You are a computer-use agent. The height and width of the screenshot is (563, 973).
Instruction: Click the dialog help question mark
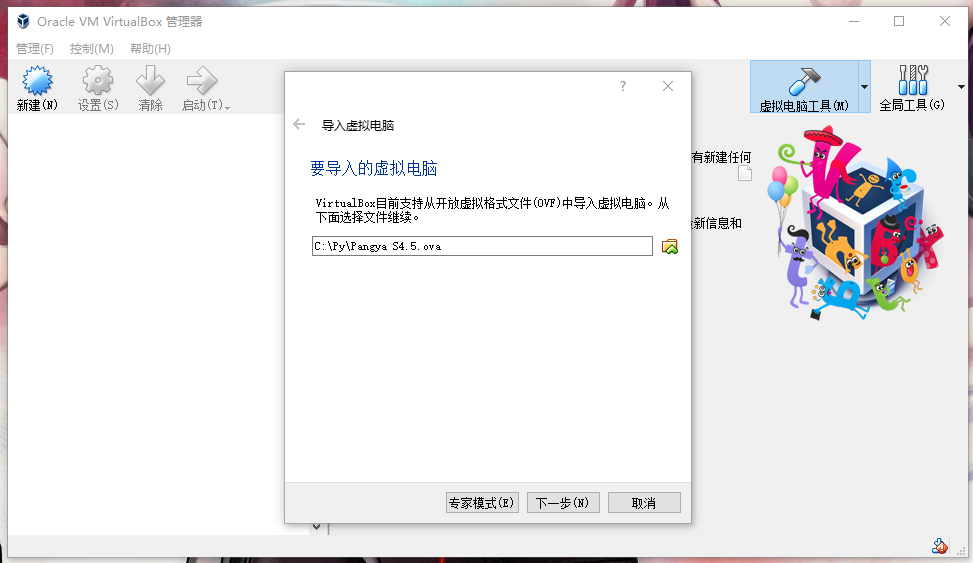(622, 86)
